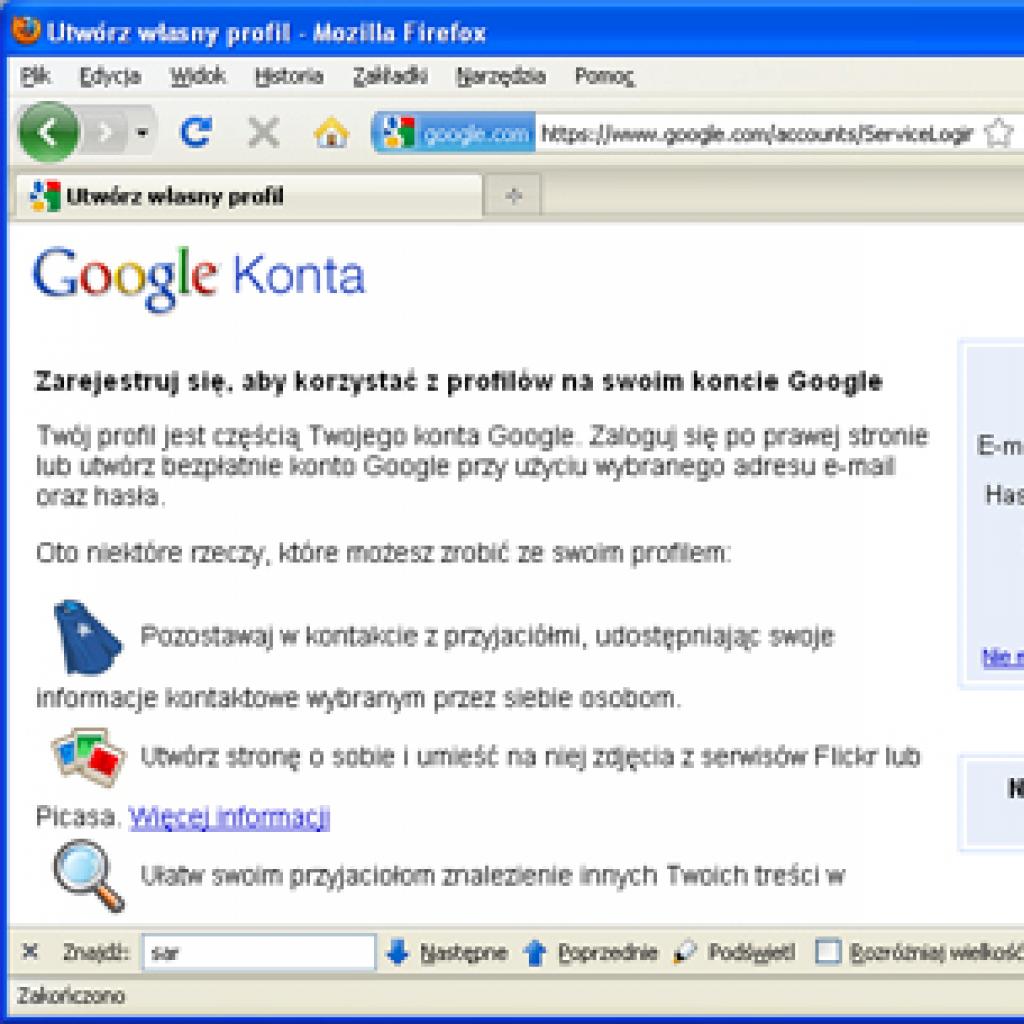
Task: Open the Narzędzia menu
Action: coord(501,76)
